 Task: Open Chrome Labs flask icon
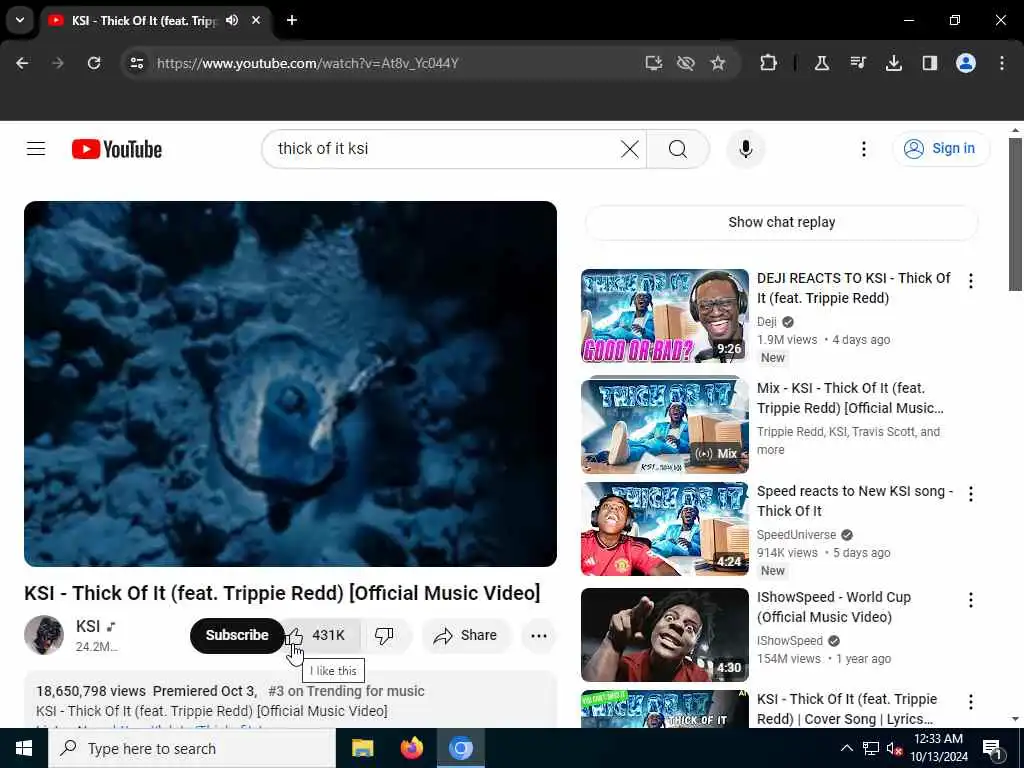pyautogui.click(x=822, y=63)
